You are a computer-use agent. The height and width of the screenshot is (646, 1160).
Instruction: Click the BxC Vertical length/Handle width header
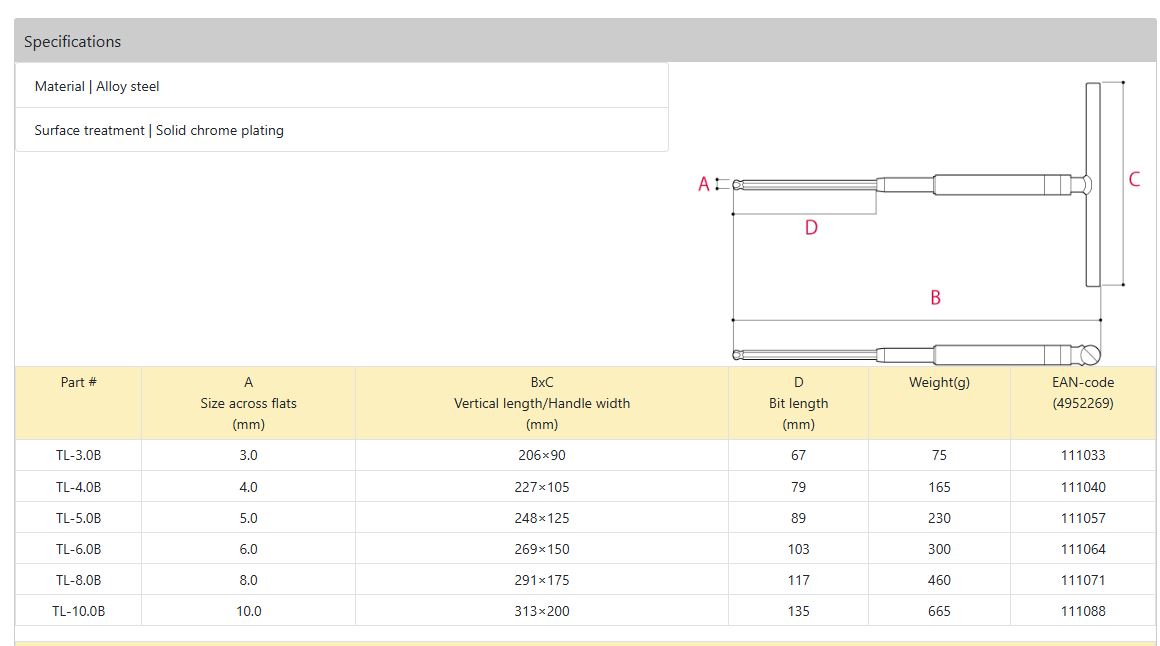click(x=542, y=403)
